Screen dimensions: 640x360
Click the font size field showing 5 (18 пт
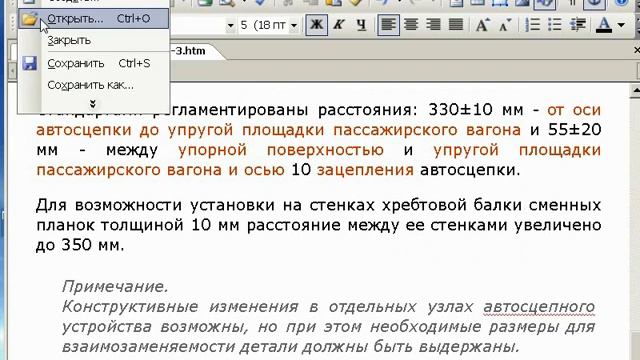coord(263,26)
